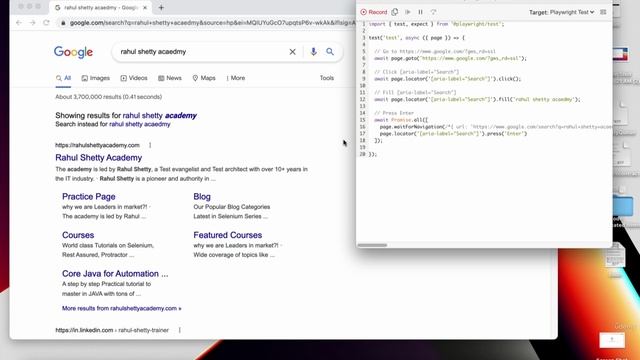
Task: Open options dots next to rahulshettyacademy.com URL
Action: 150,145
